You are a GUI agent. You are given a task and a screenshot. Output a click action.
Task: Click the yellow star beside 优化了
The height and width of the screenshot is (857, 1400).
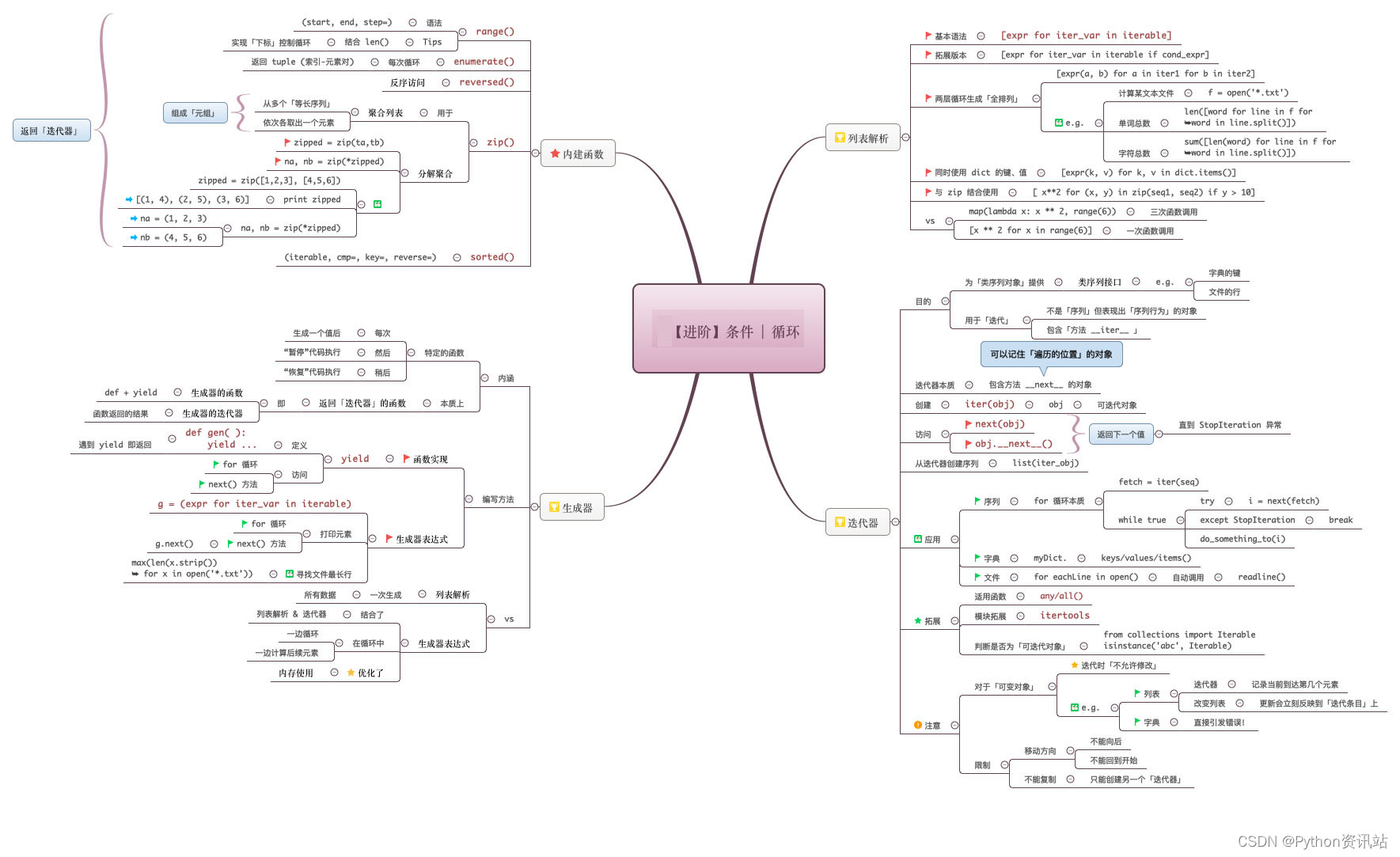click(351, 673)
